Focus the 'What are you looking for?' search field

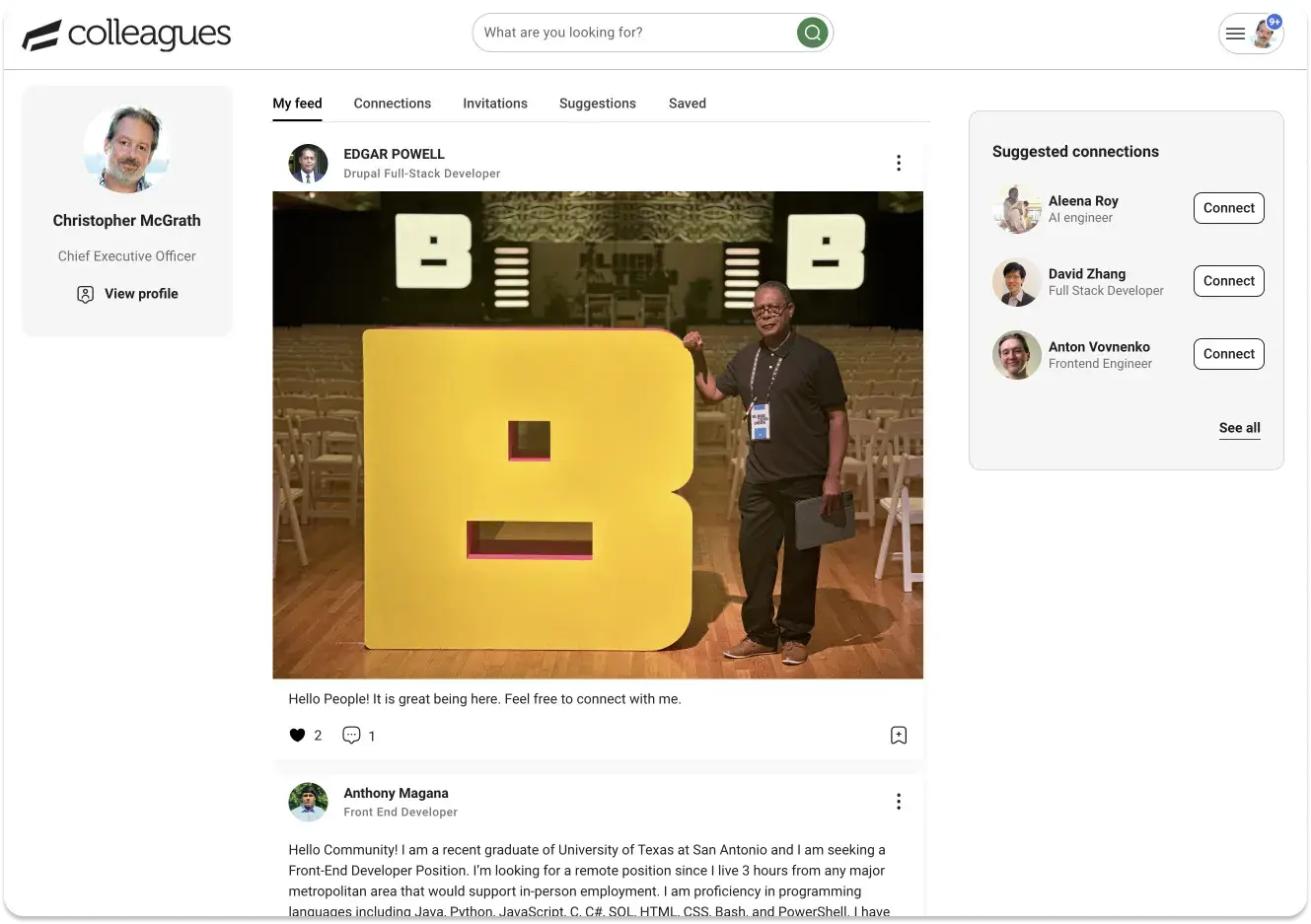click(x=631, y=33)
